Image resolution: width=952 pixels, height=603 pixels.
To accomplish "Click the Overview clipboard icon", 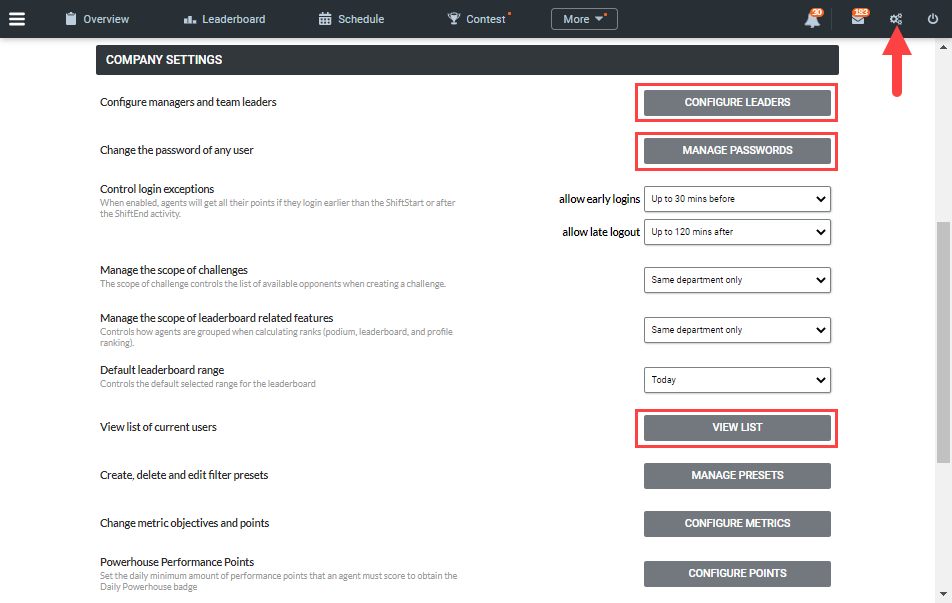I will click(71, 19).
